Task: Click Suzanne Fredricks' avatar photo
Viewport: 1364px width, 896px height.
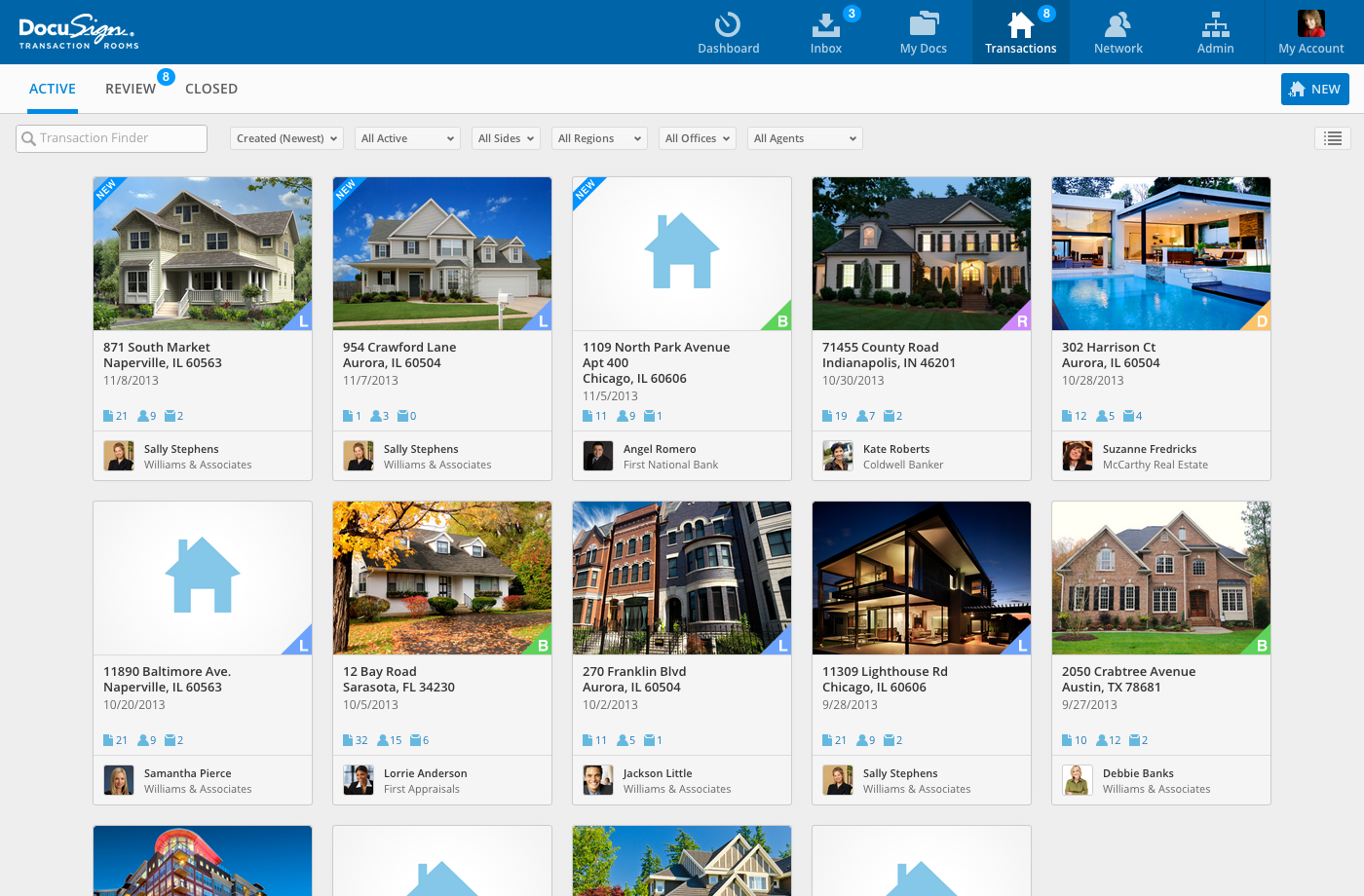Action: click(x=1078, y=456)
